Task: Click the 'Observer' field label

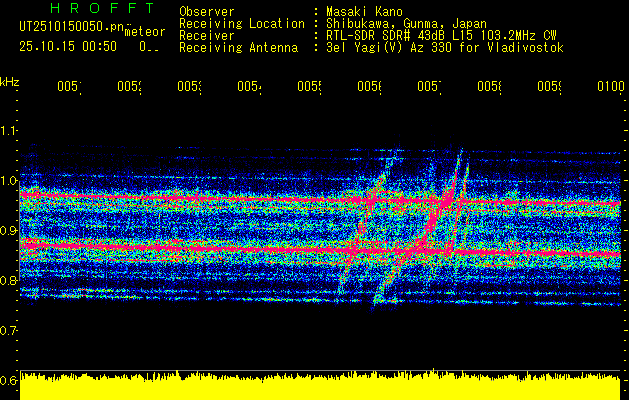Action: [x=207, y=11]
